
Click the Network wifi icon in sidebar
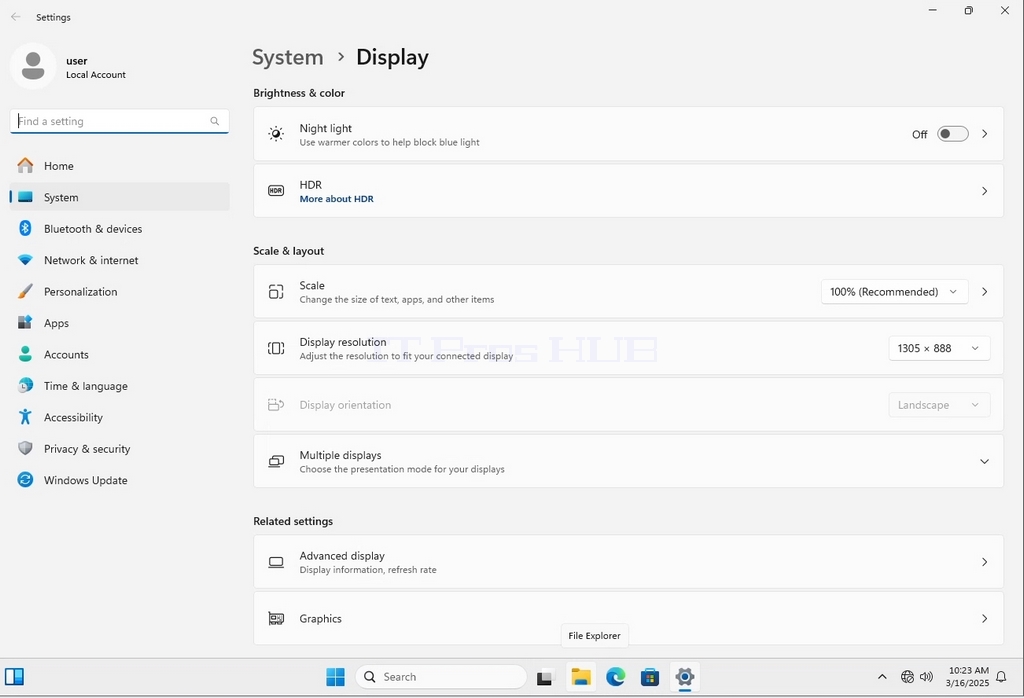coord(25,260)
